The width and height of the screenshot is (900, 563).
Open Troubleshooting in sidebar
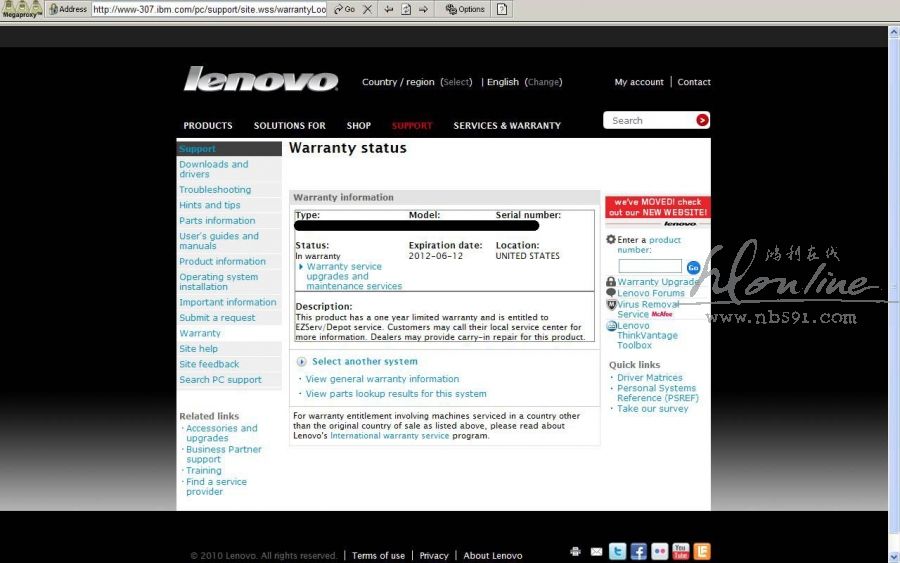point(215,189)
